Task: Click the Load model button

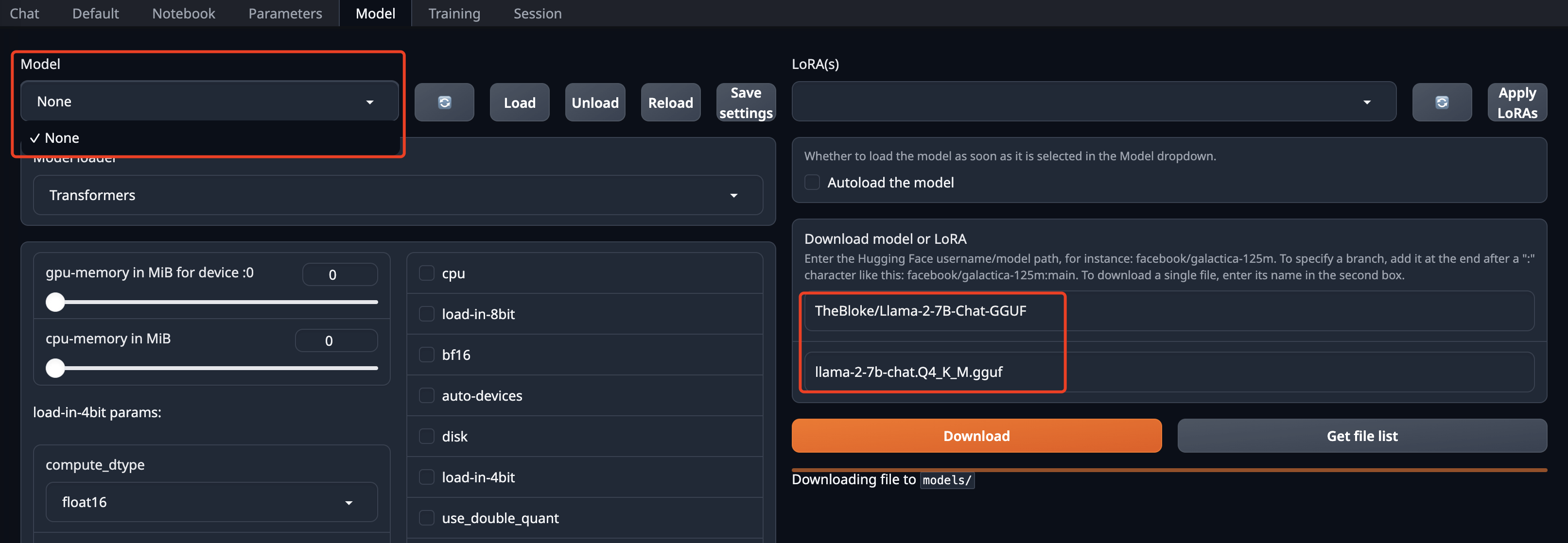Action: click(x=519, y=102)
